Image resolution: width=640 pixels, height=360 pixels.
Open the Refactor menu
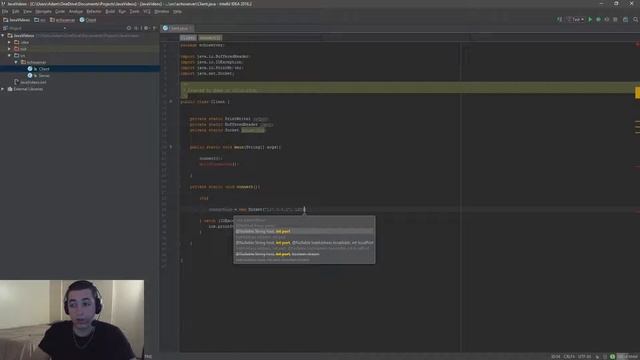click(94, 12)
